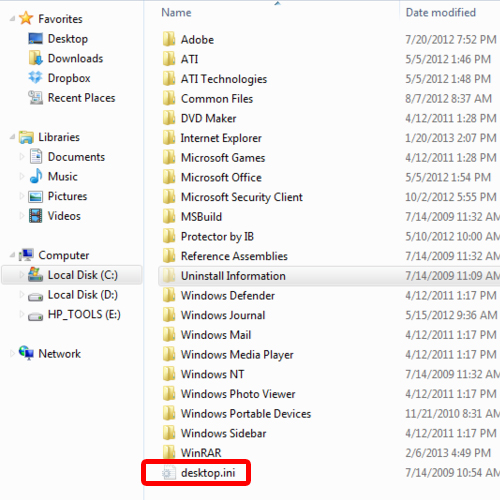This screenshot has height=500, width=500.
Task: Click the WinRAR folder entry
Action: tap(201, 453)
